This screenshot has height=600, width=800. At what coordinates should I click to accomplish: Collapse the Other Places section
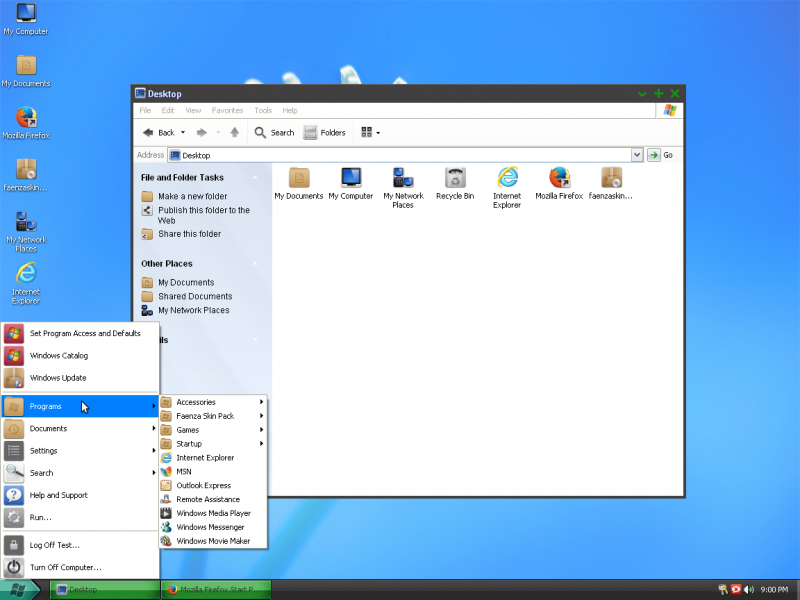[255, 264]
